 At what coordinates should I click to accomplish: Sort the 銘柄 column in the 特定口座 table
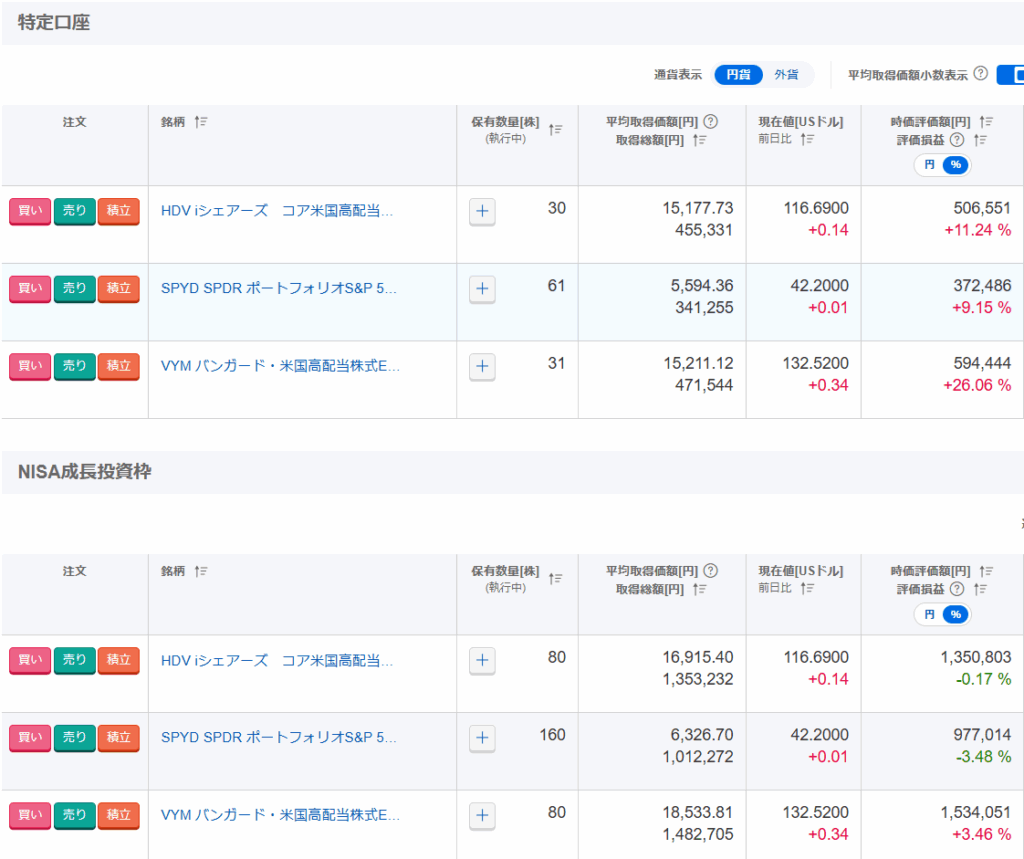click(x=201, y=120)
